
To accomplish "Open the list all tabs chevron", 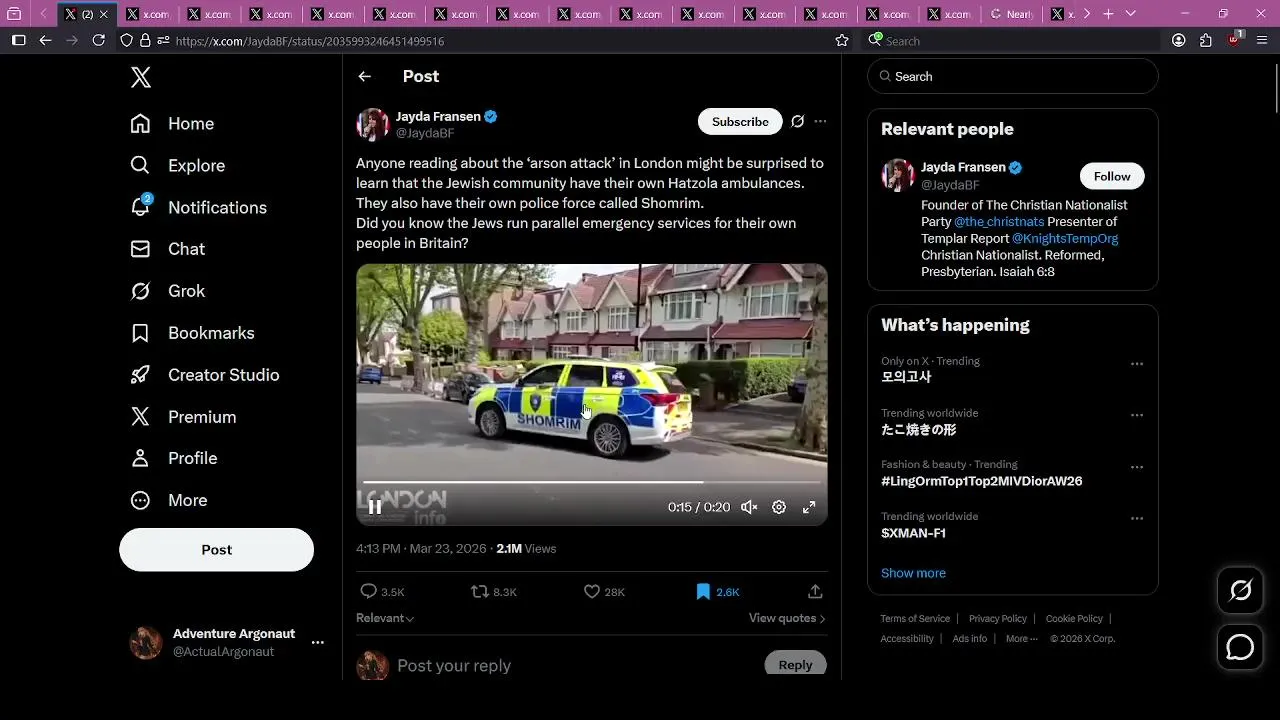I will click(1131, 14).
